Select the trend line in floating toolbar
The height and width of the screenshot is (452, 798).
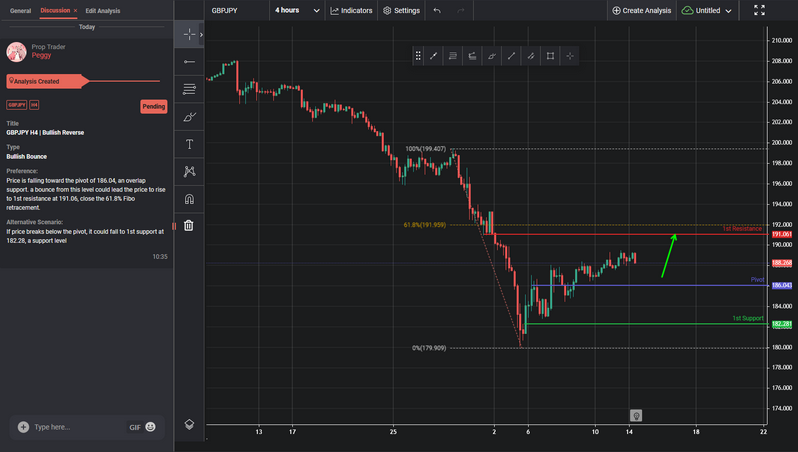(434, 56)
